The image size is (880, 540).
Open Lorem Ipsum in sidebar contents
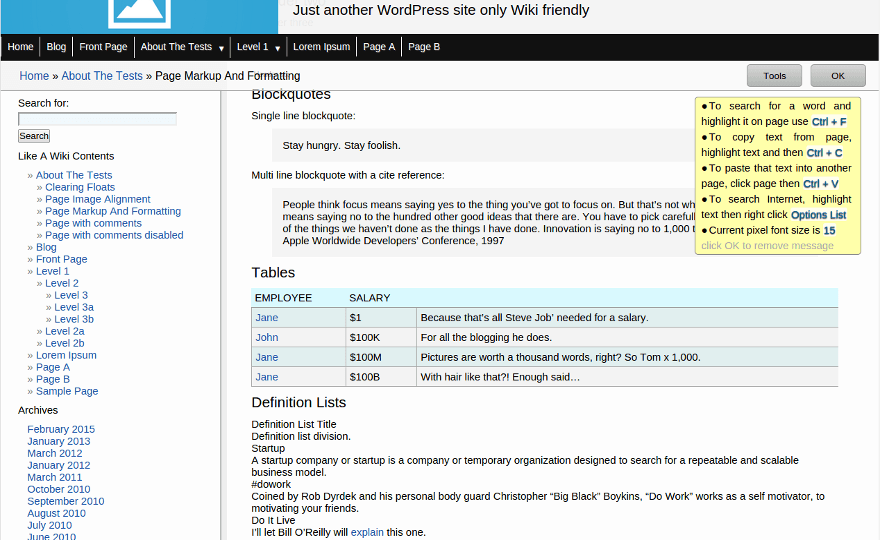66,355
